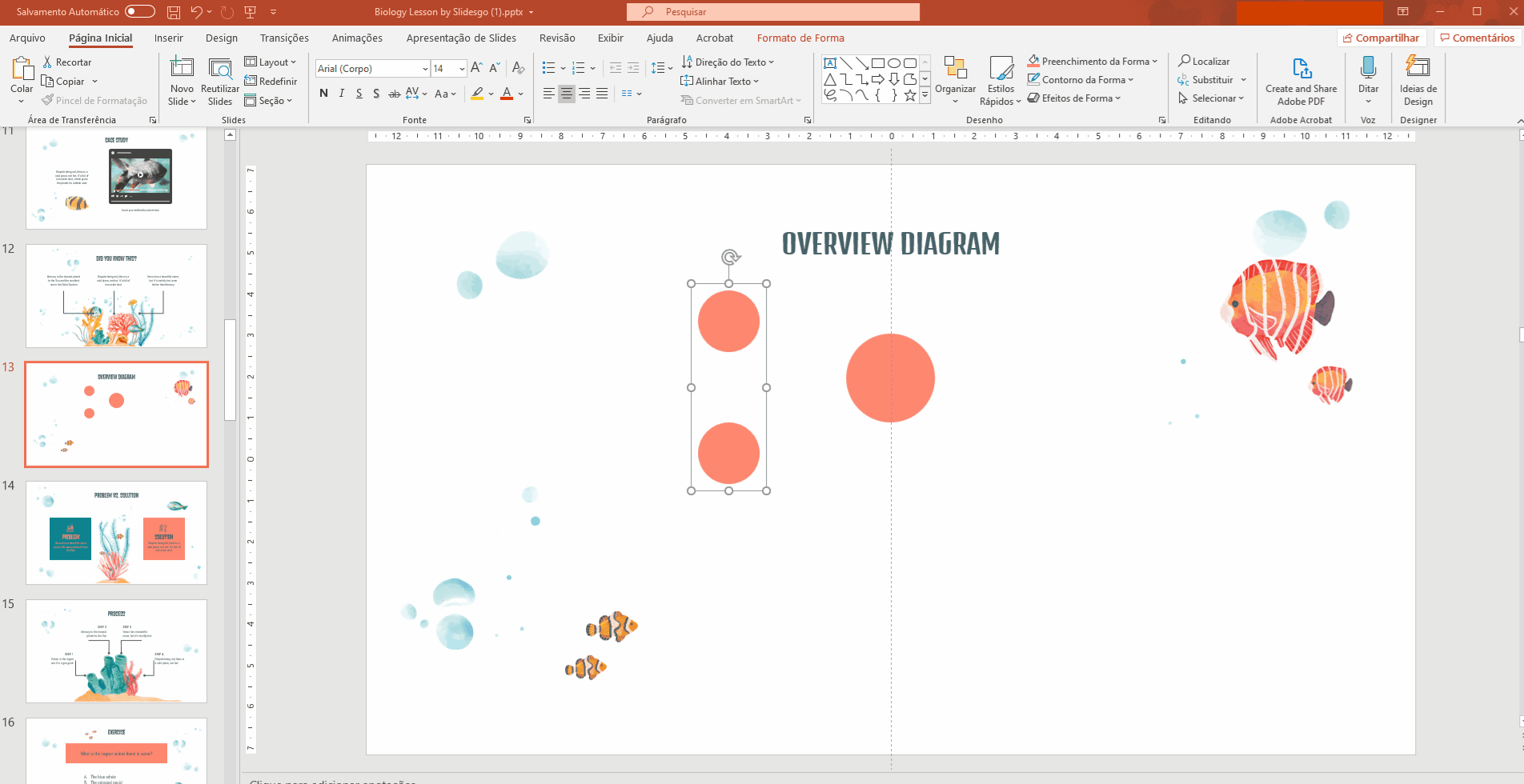Toggle text shadow formatting
This screenshot has width=1524, height=784.
click(376, 94)
